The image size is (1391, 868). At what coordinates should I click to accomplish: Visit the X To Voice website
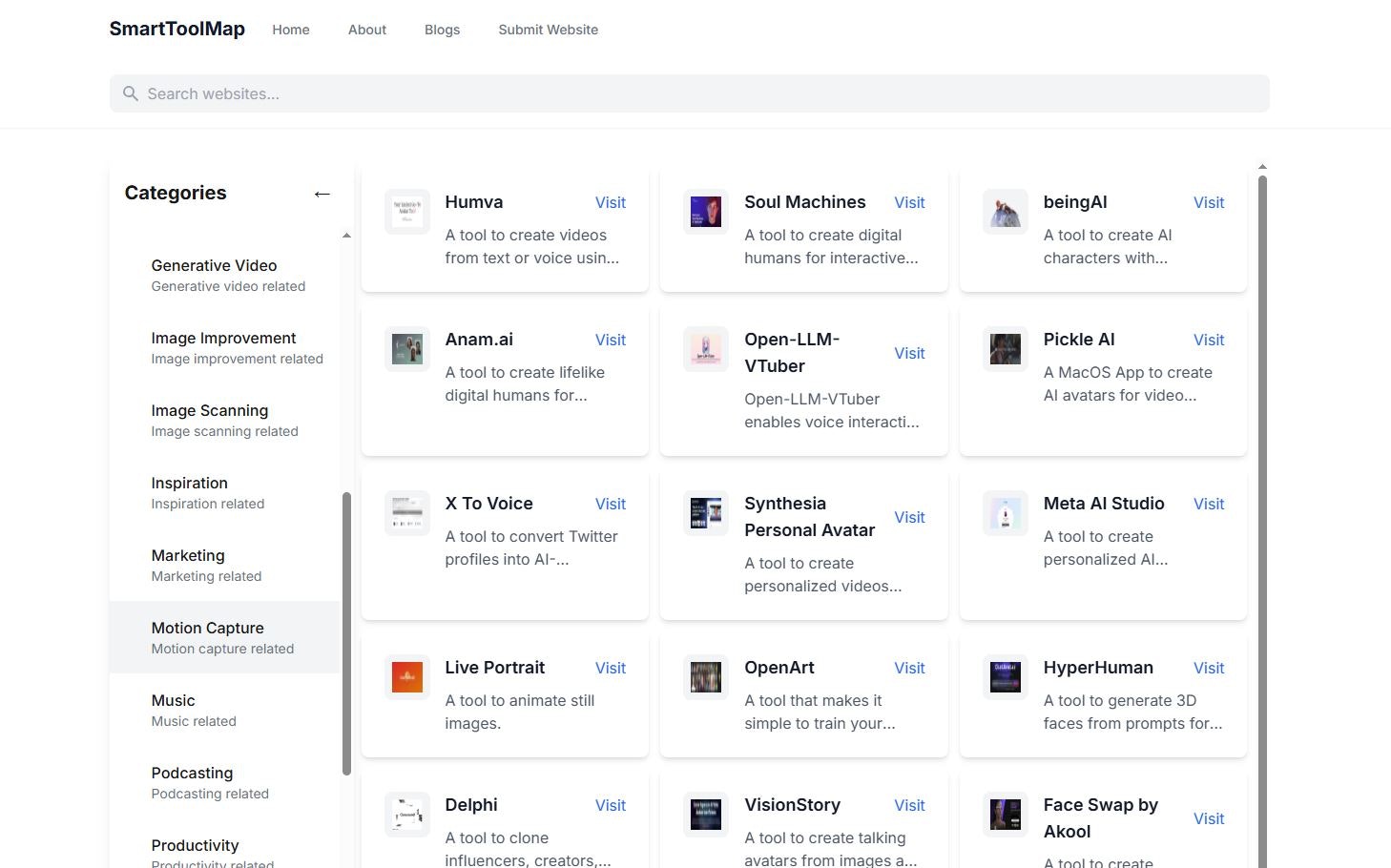pos(611,504)
